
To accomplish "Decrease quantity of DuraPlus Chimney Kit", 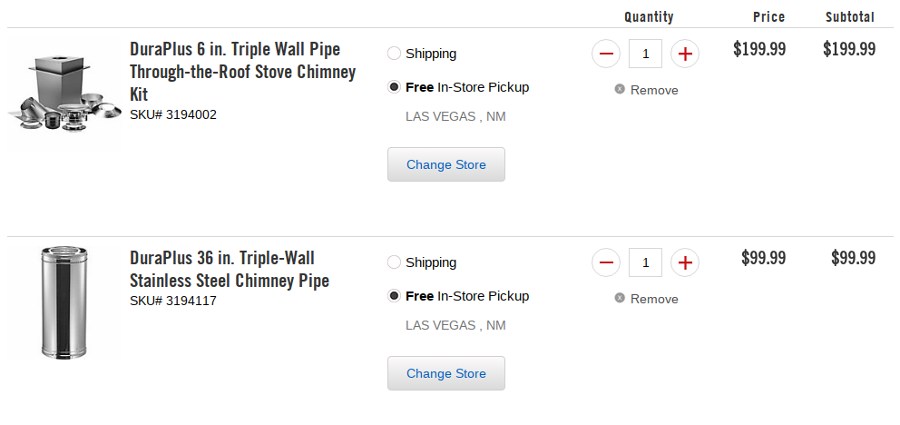I will pos(606,54).
